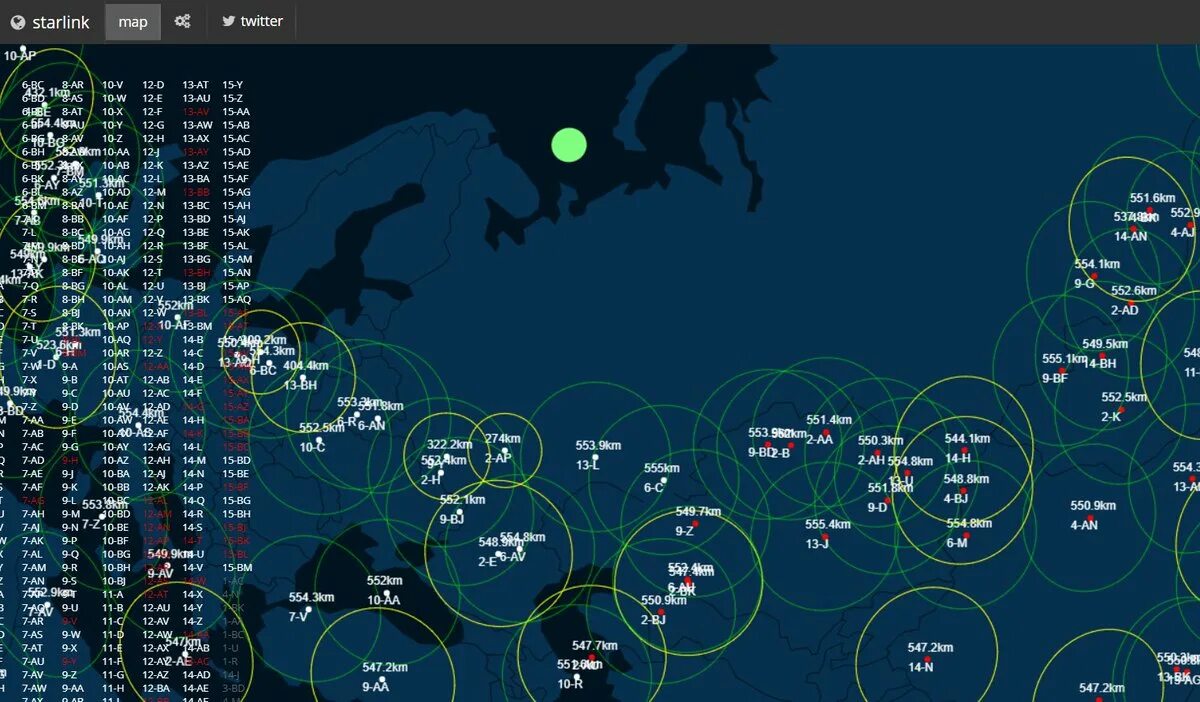Image resolution: width=1200 pixels, height=702 pixels.
Task: Switch to the map tab
Action: coord(133,22)
